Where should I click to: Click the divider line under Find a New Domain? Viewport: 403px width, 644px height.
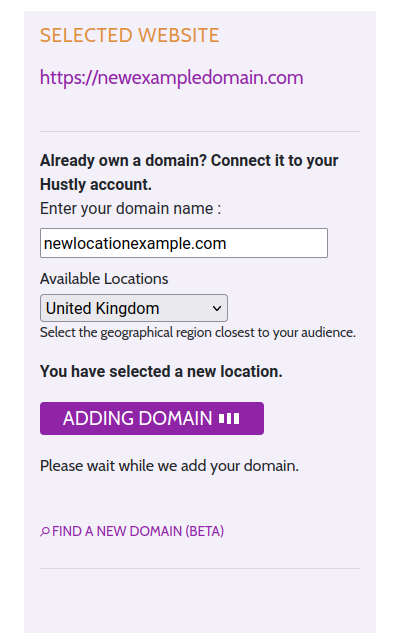pyautogui.click(x=200, y=568)
